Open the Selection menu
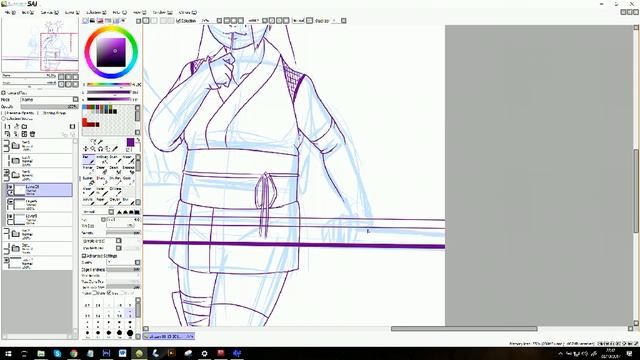This screenshot has width=640, height=360. click(96, 13)
